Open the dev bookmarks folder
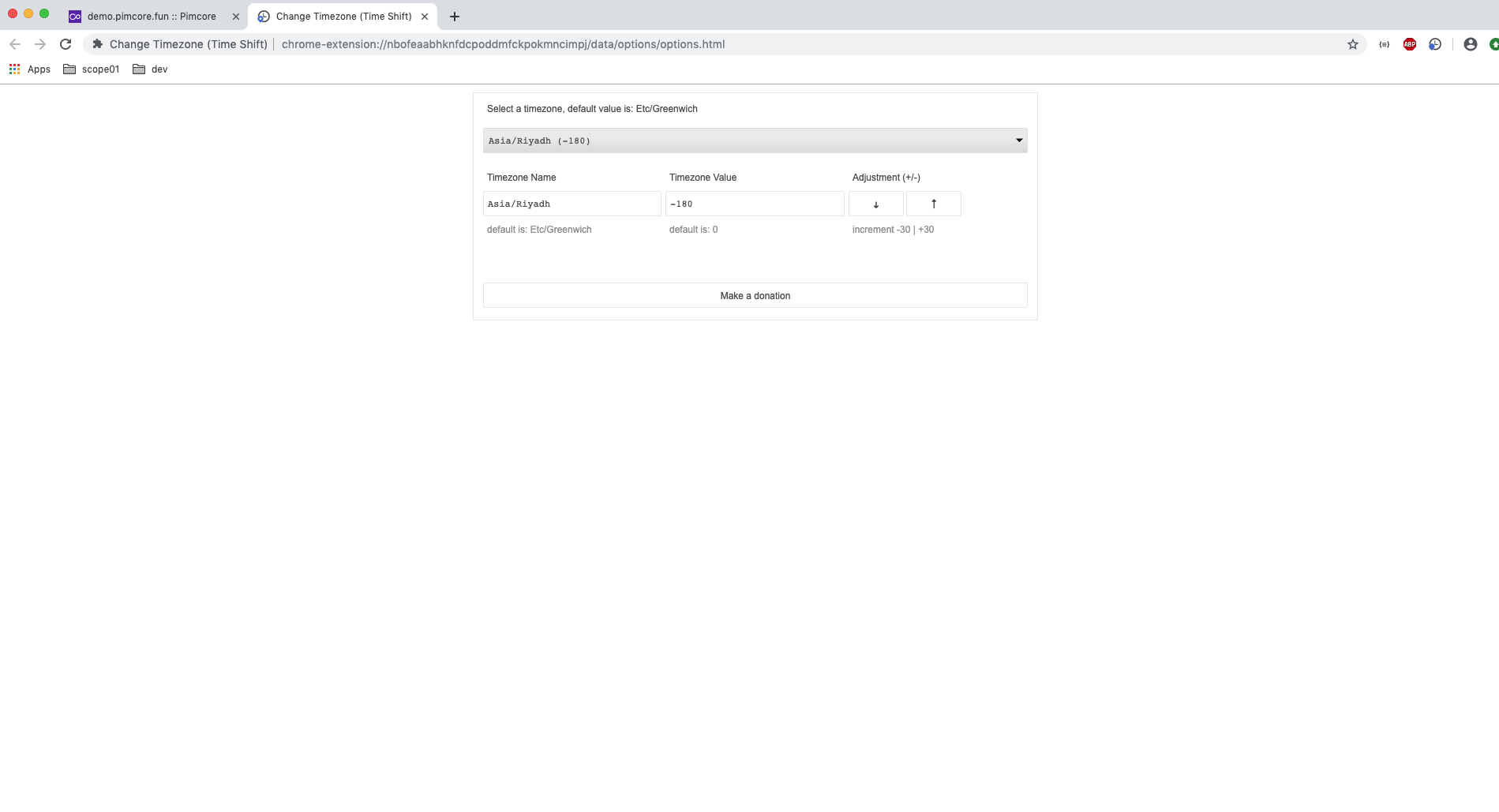 click(150, 69)
